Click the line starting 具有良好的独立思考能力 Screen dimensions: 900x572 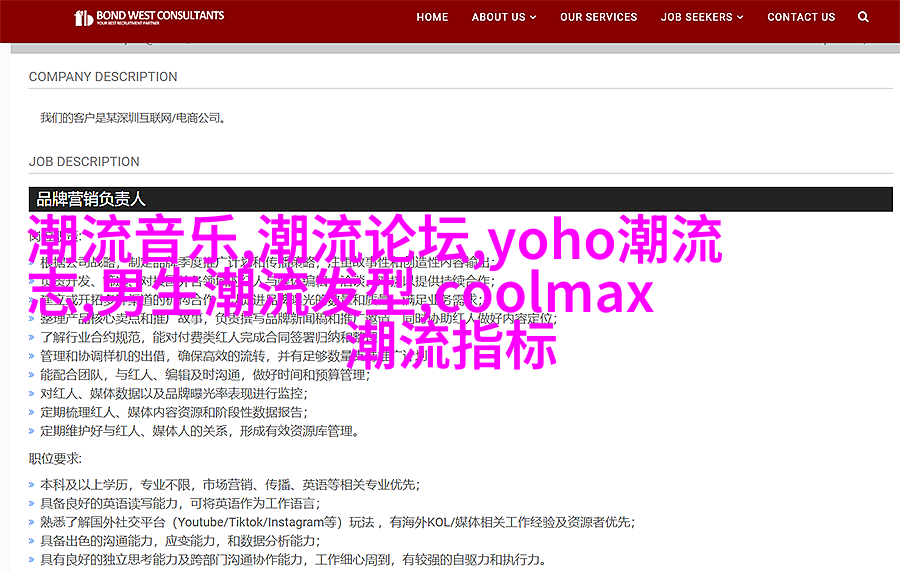pos(293,560)
